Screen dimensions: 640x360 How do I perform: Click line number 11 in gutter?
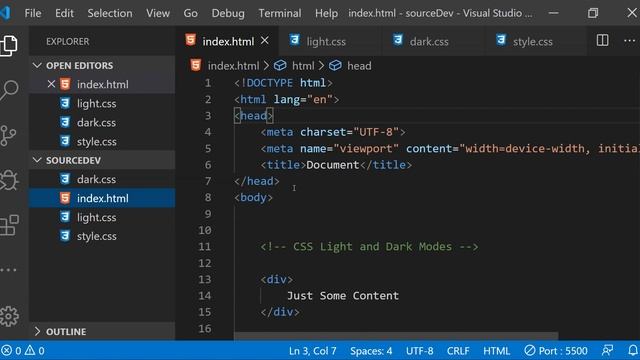204,247
